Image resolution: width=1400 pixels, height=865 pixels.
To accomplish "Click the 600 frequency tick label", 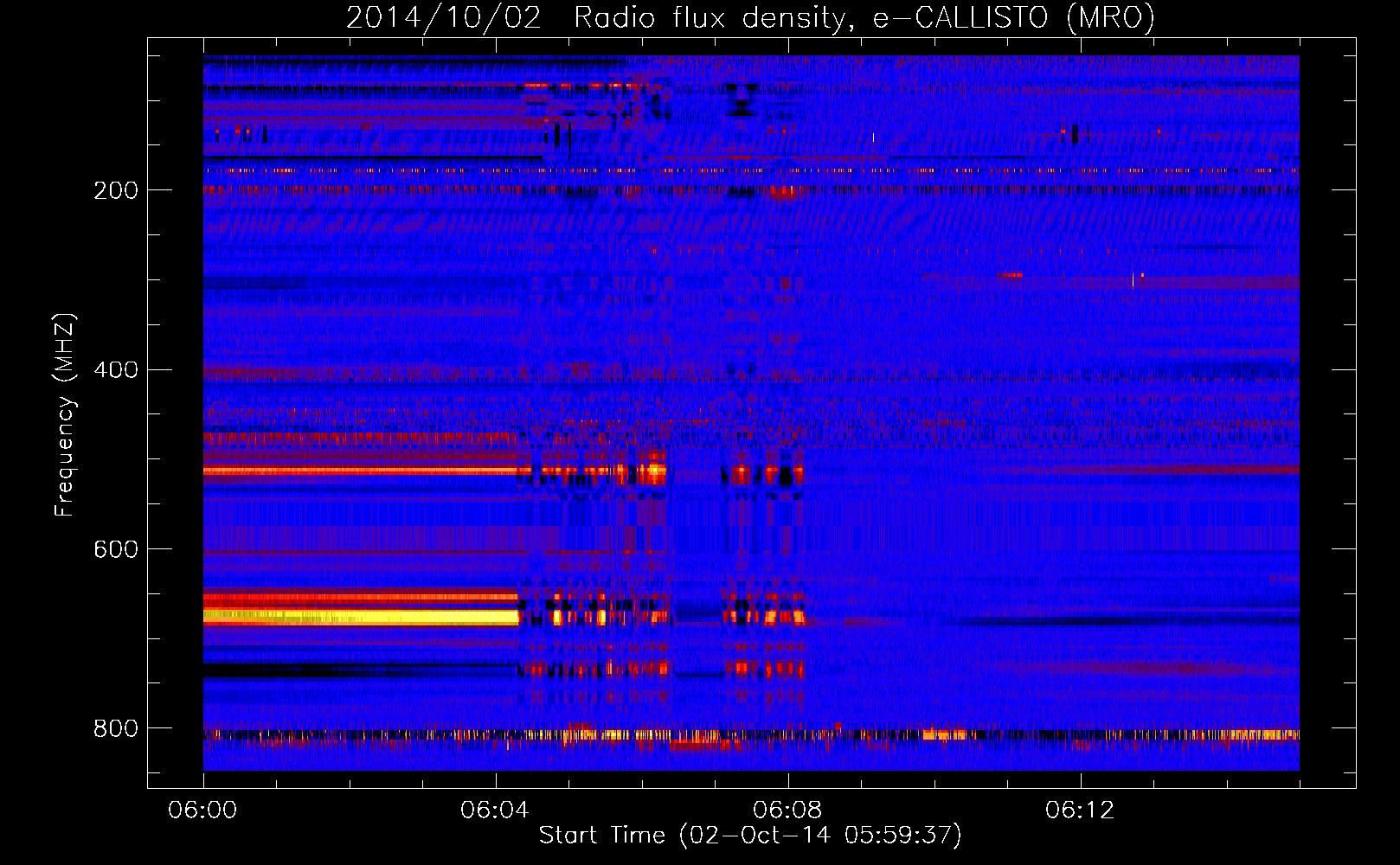I will (x=116, y=550).
